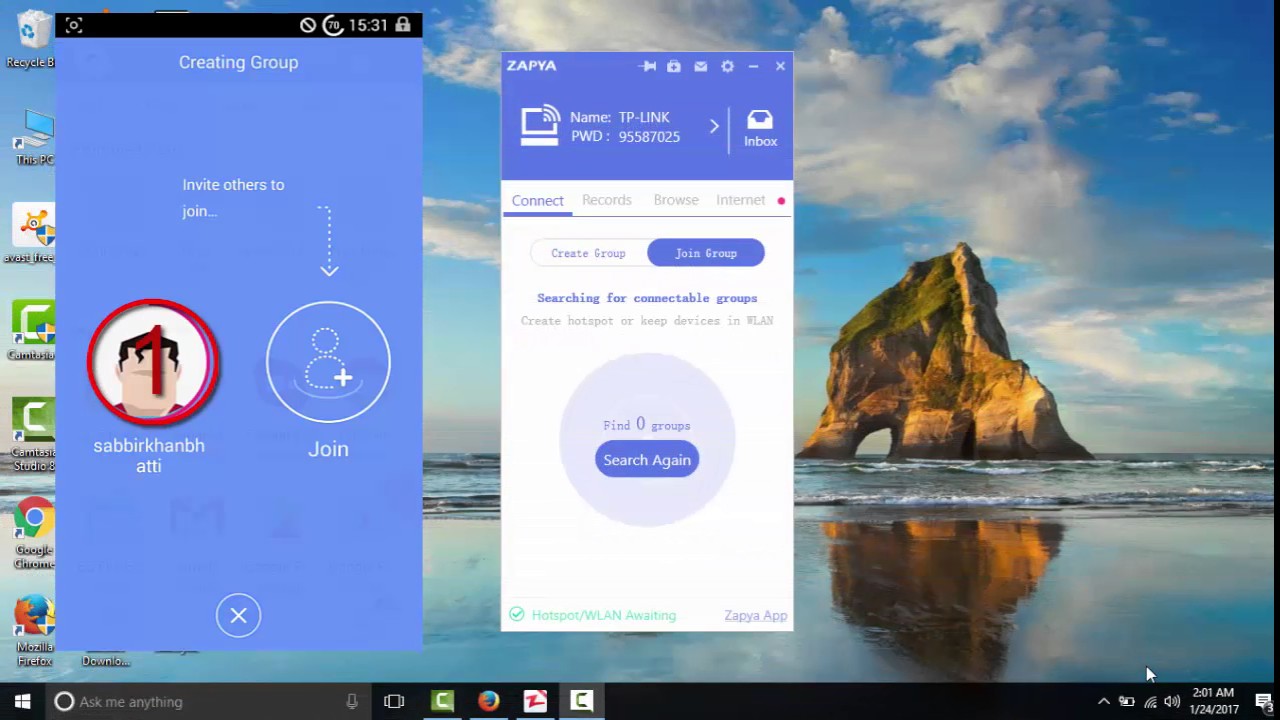Open the Wi-Fi network tray icon
Screen dimensions: 1280x720
coord(1150,702)
